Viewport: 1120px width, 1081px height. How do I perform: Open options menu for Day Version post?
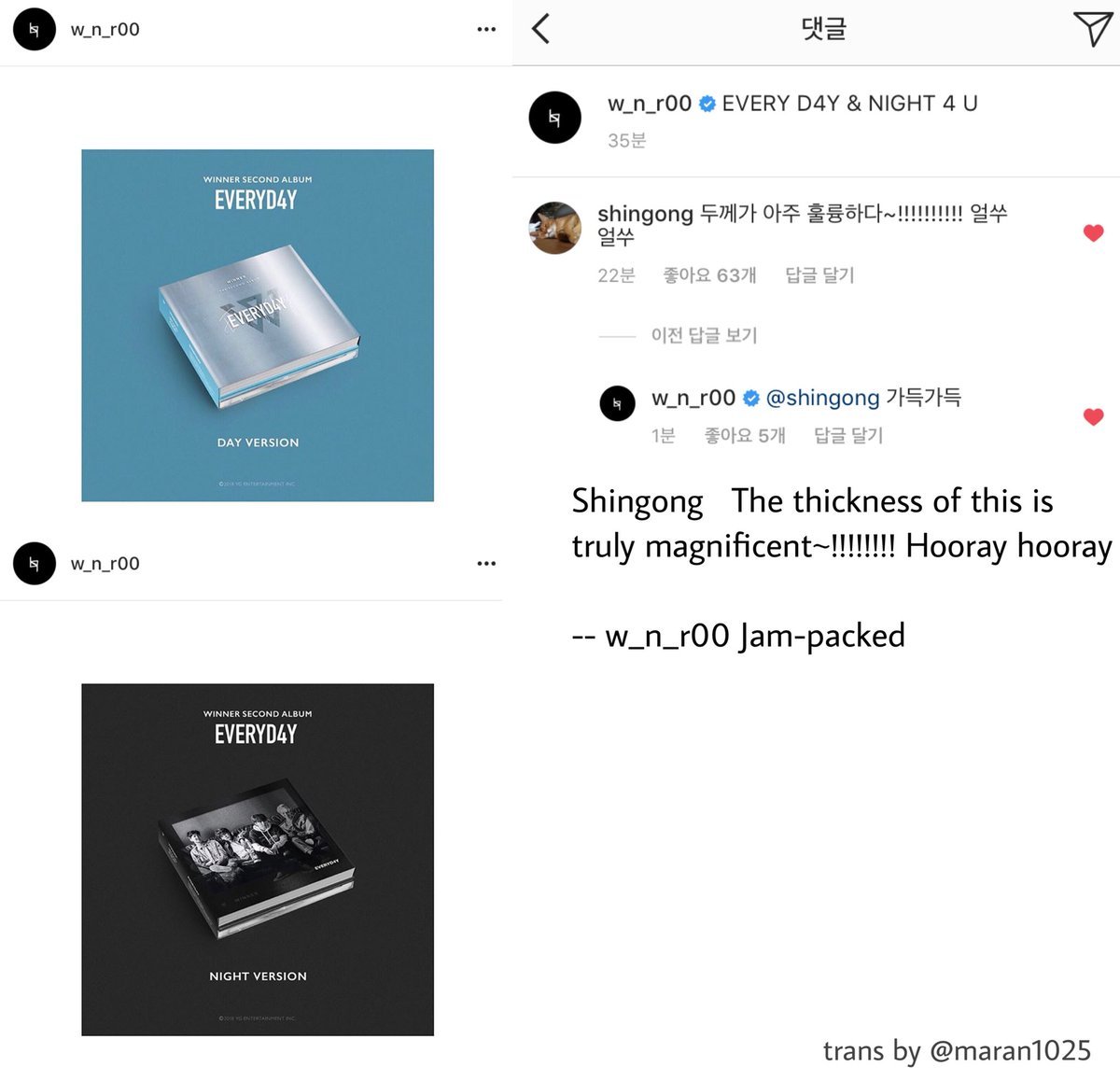click(x=486, y=30)
